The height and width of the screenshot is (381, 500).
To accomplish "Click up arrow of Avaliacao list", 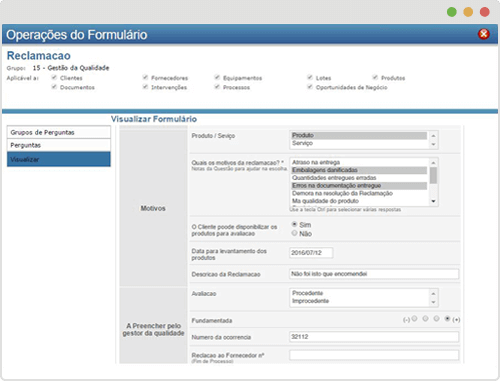I will (433, 294).
